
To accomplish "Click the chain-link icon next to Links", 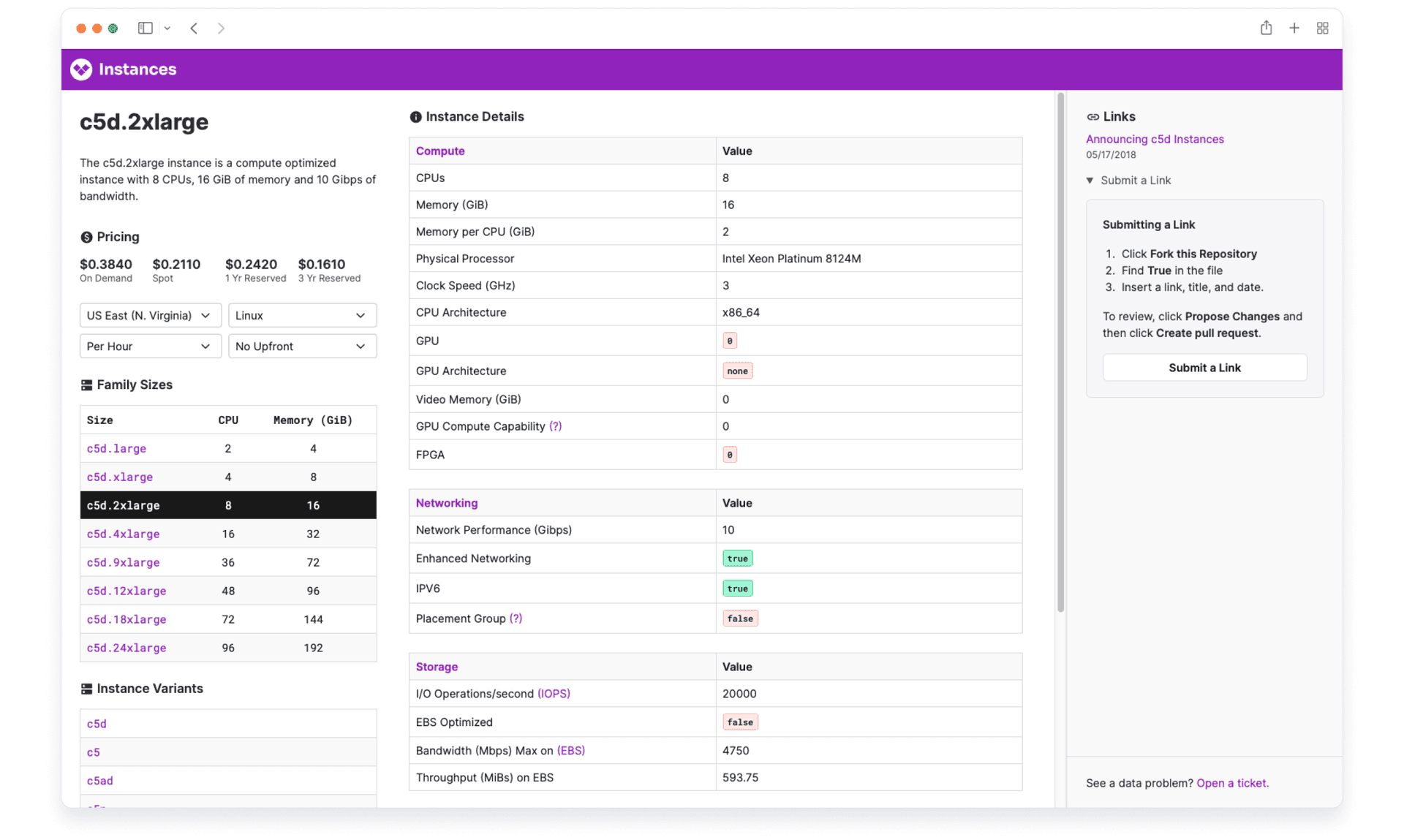I will [x=1092, y=116].
